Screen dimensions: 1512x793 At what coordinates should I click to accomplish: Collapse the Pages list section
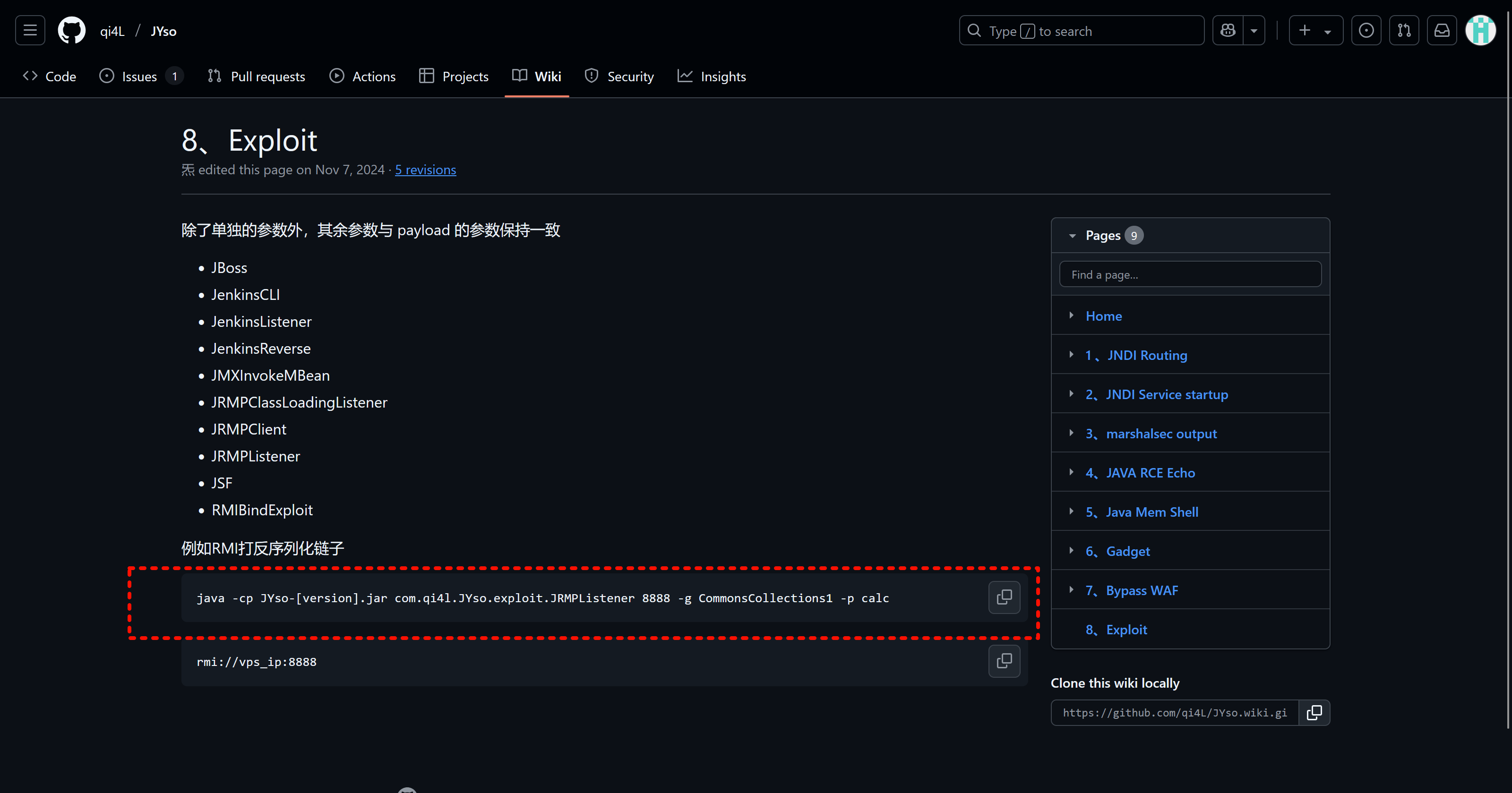pyautogui.click(x=1073, y=236)
